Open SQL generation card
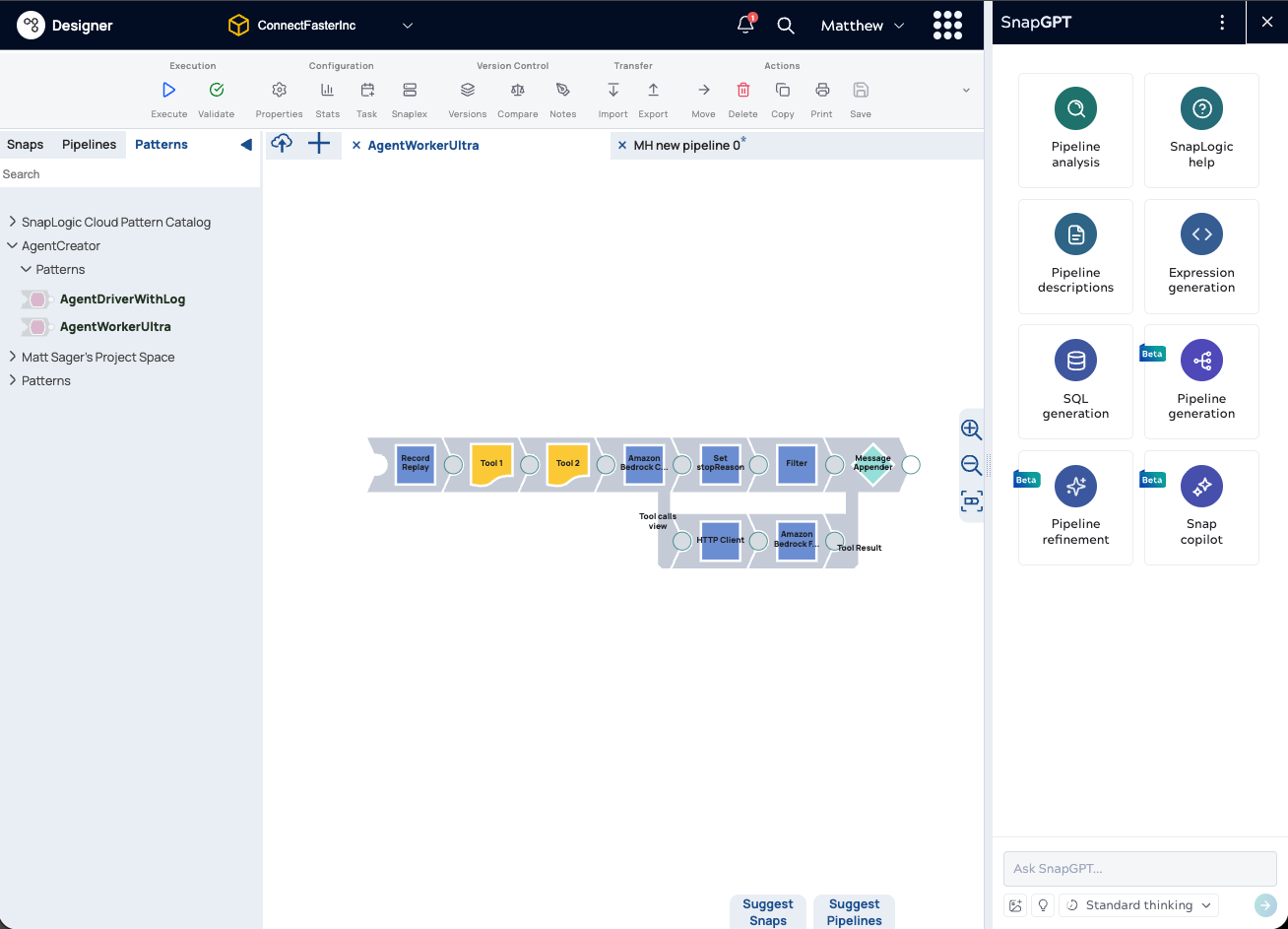Viewport: 1288px width, 929px height. (x=1075, y=381)
